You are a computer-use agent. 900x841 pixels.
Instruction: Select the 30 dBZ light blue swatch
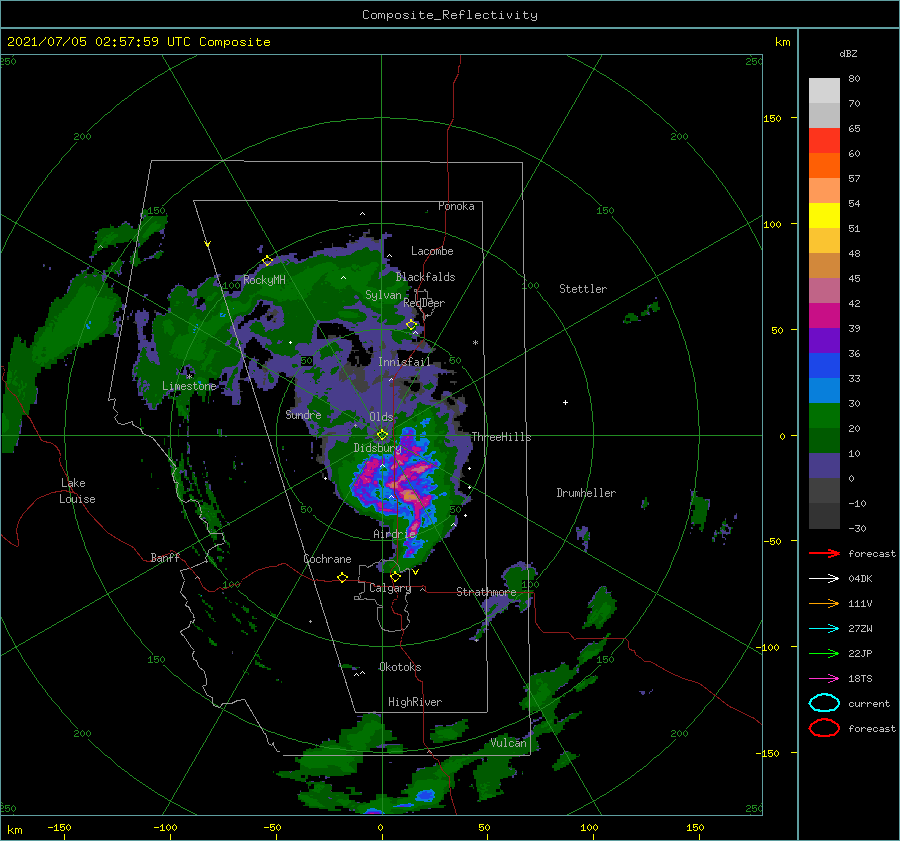824,390
